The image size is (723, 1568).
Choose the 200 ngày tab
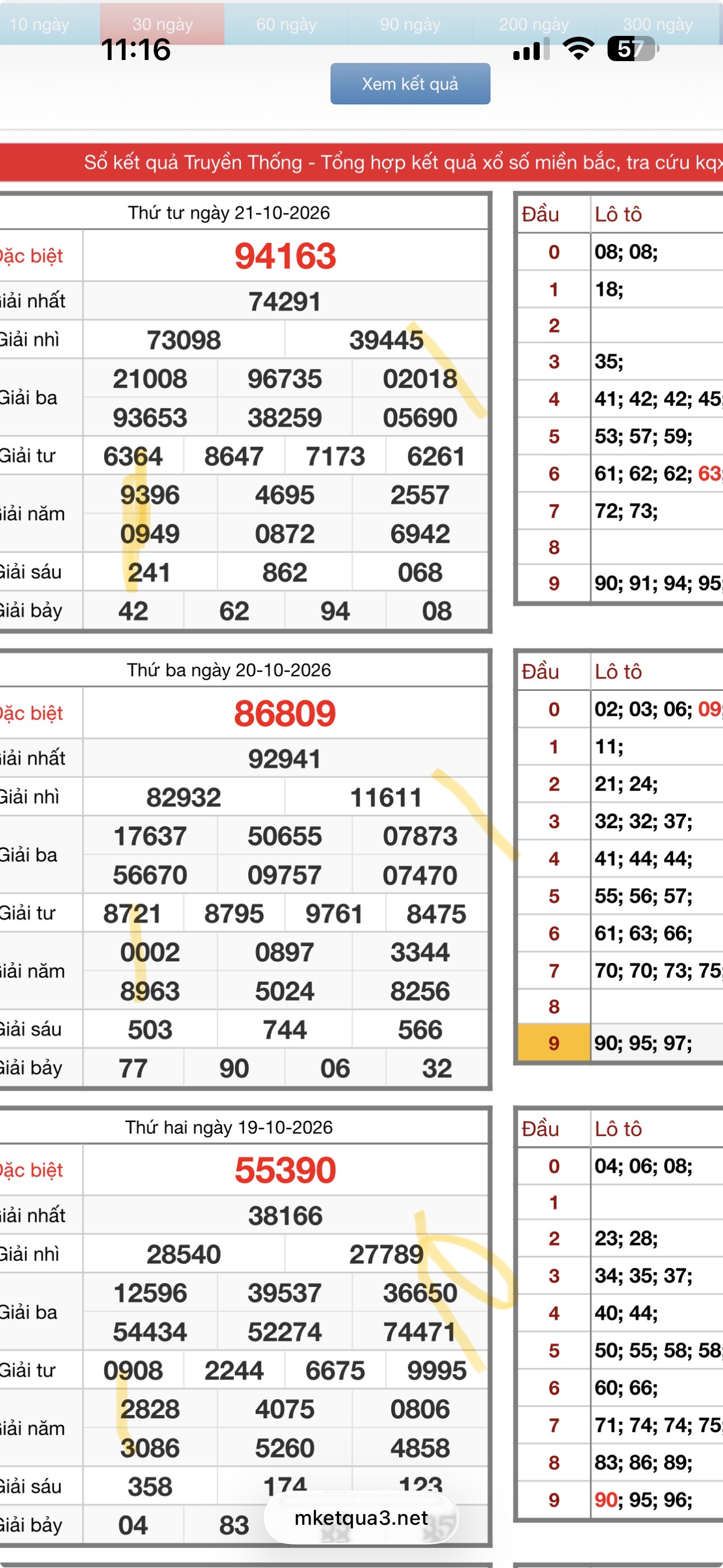534,24
